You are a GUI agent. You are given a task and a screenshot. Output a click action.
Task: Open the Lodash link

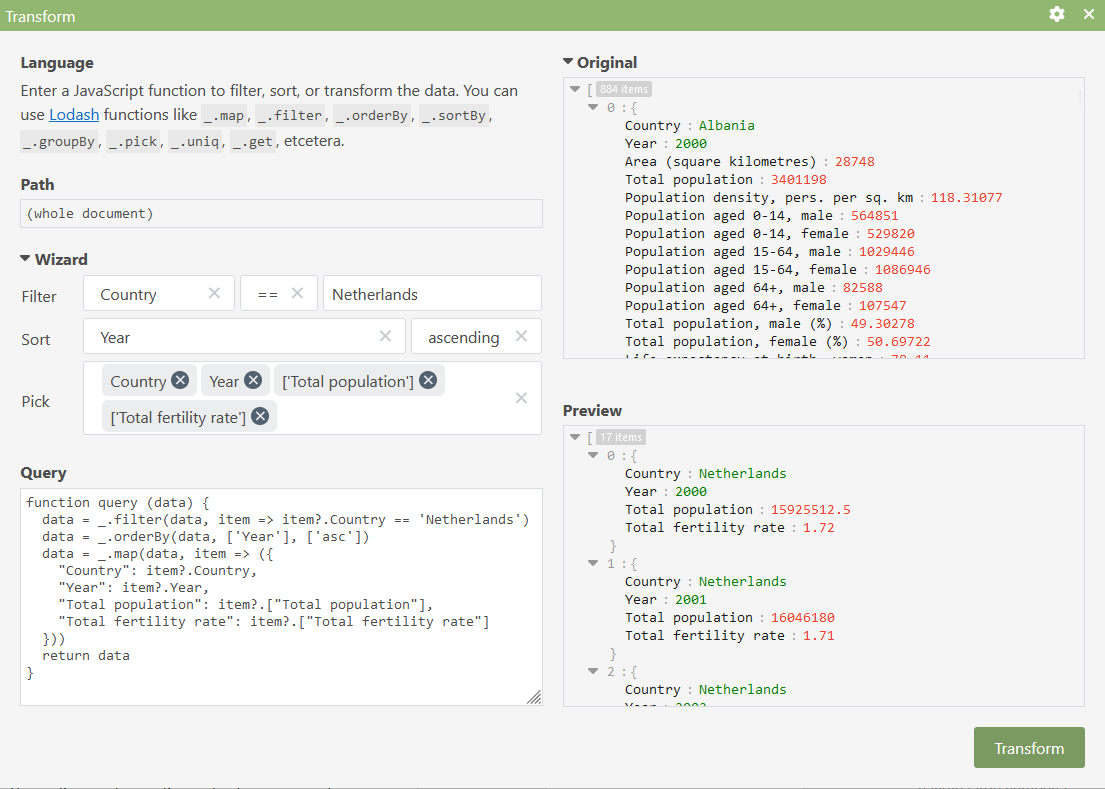74,114
